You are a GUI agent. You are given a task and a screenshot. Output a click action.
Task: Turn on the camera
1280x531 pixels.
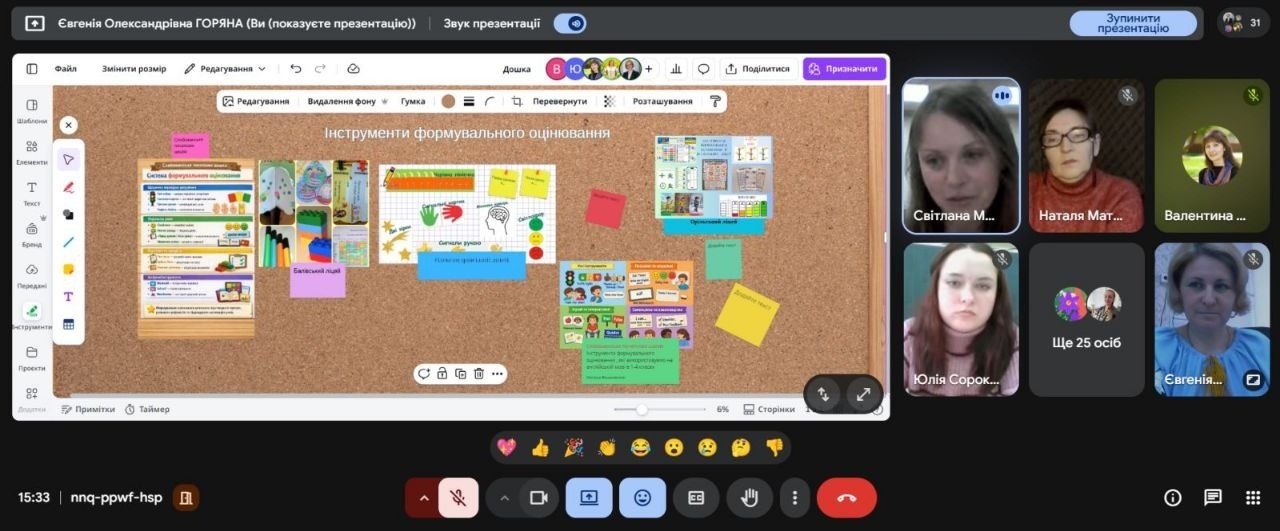(x=539, y=498)
